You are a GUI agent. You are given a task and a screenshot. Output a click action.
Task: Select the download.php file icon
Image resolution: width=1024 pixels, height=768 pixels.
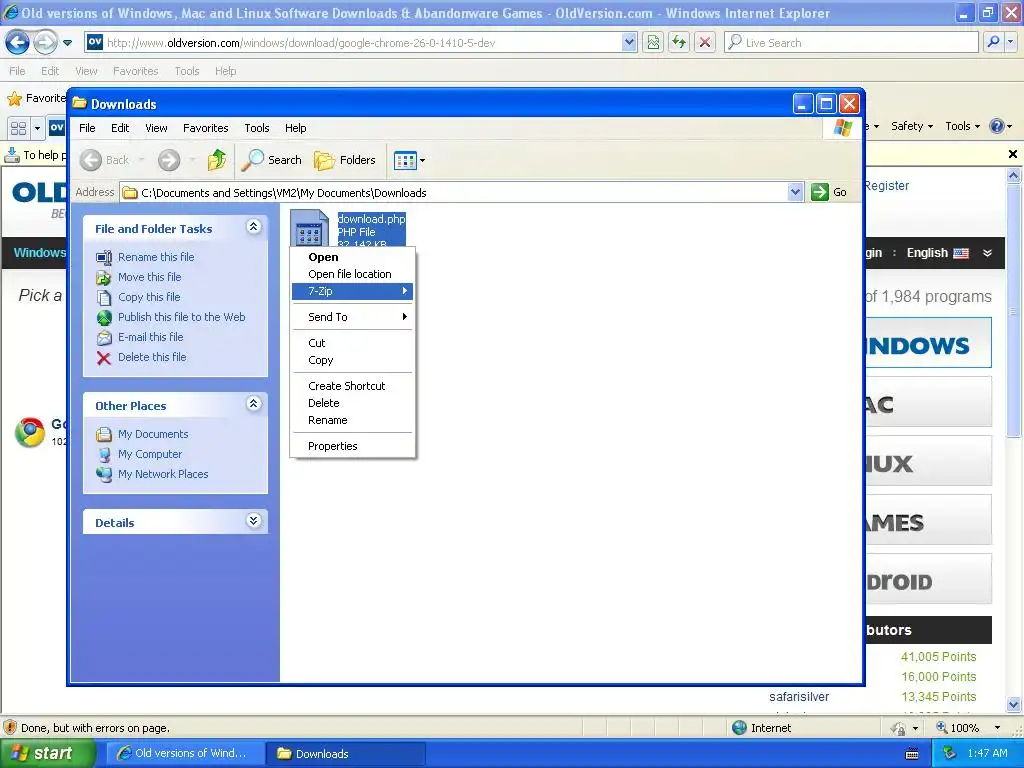pos(309,228)
